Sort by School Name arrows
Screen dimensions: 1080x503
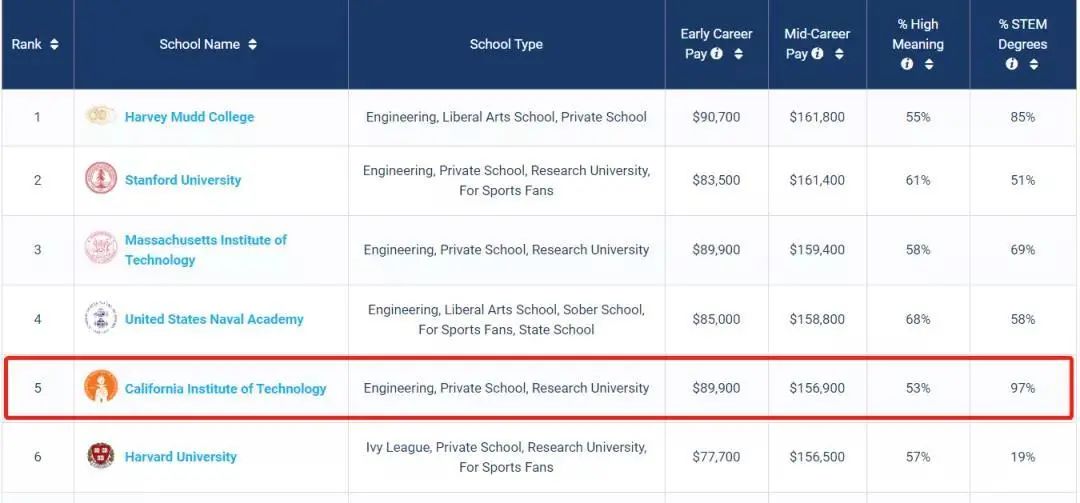pyautogui.click(x=253, y=44)
